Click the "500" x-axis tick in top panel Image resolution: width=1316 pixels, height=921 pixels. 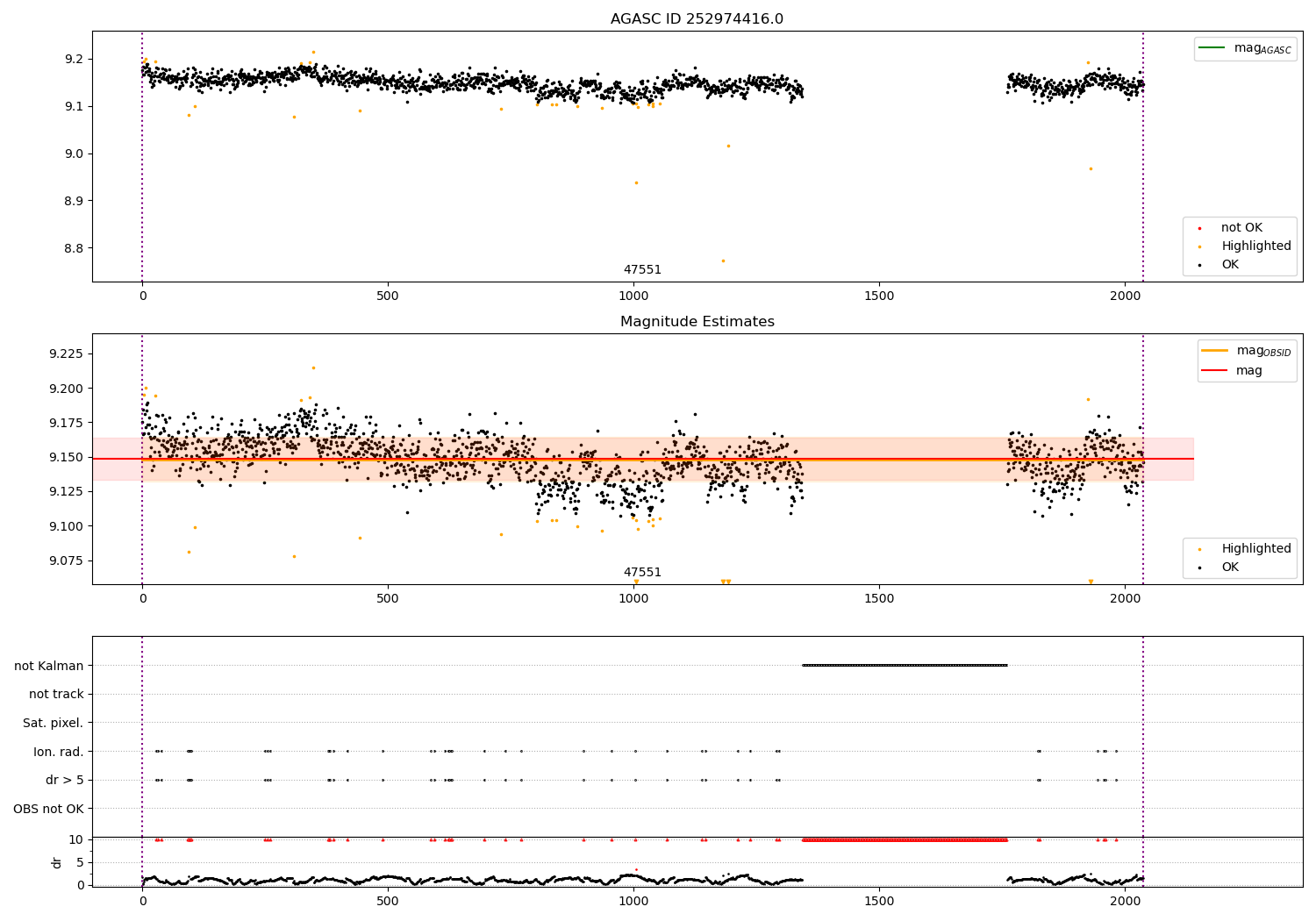[388, 296]
